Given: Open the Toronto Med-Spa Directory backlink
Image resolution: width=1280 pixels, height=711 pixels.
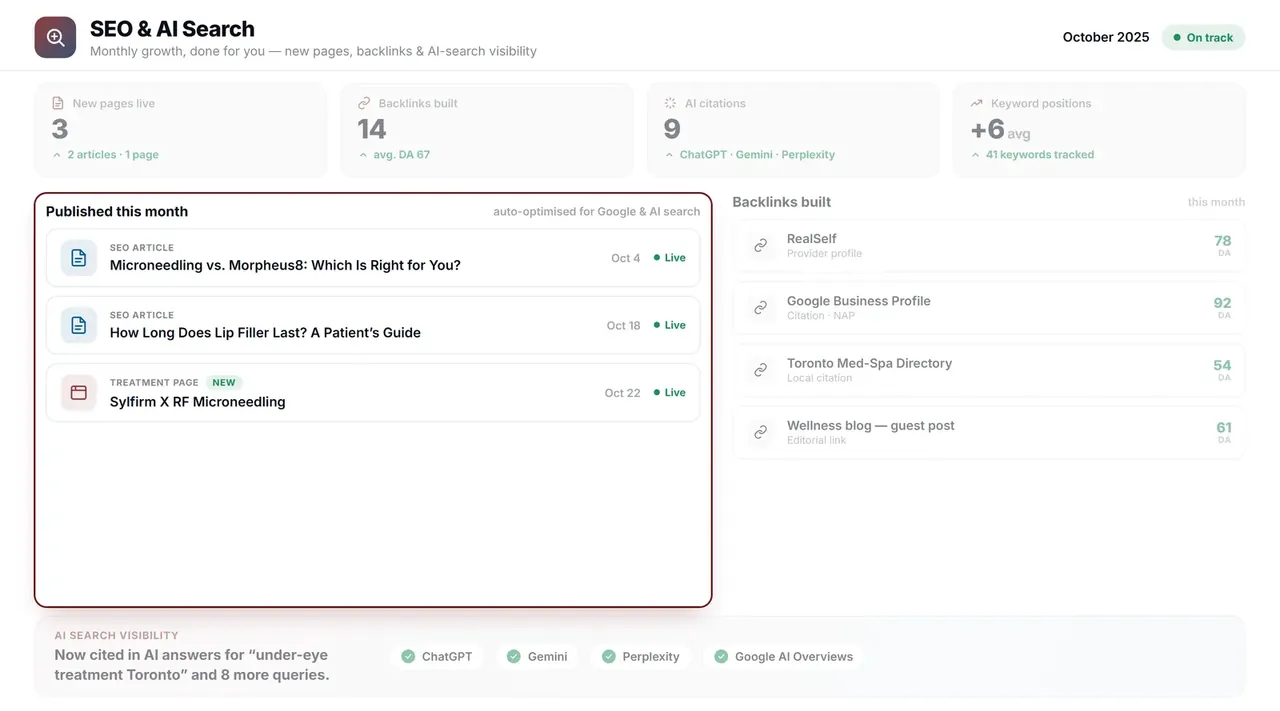Looking at the screenshot, I should coord(989,370).
